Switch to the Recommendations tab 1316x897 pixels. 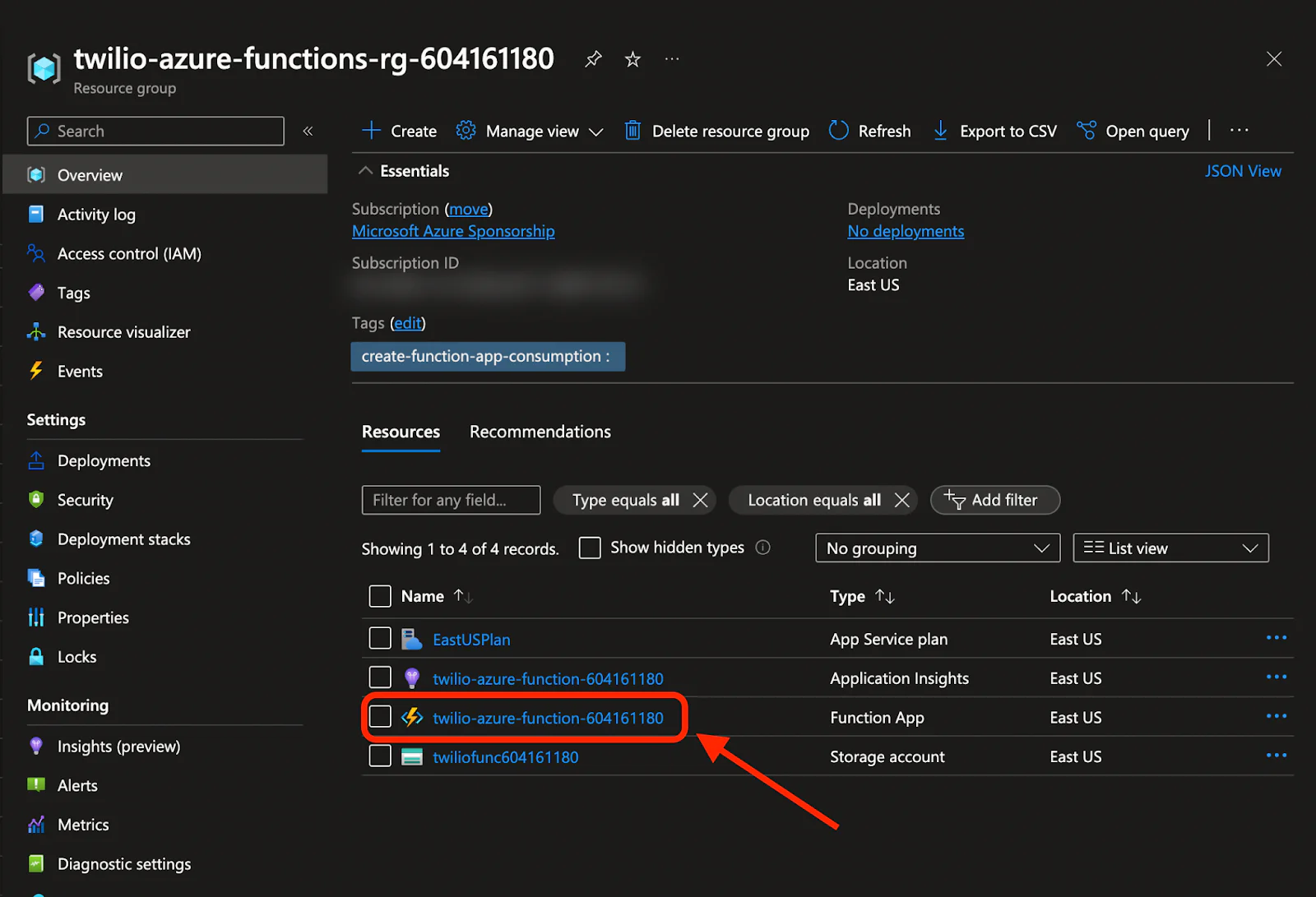point(540,432)
